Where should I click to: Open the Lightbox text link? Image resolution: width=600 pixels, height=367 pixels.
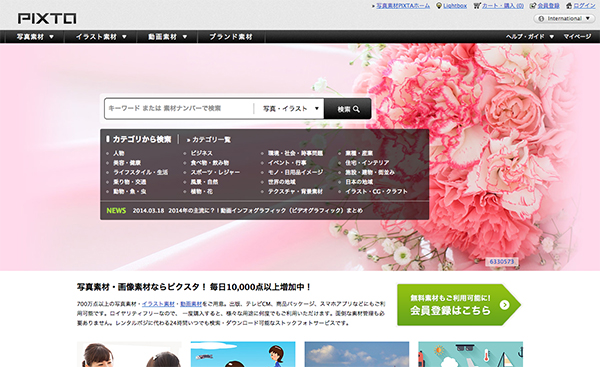[x=455, y=6]
